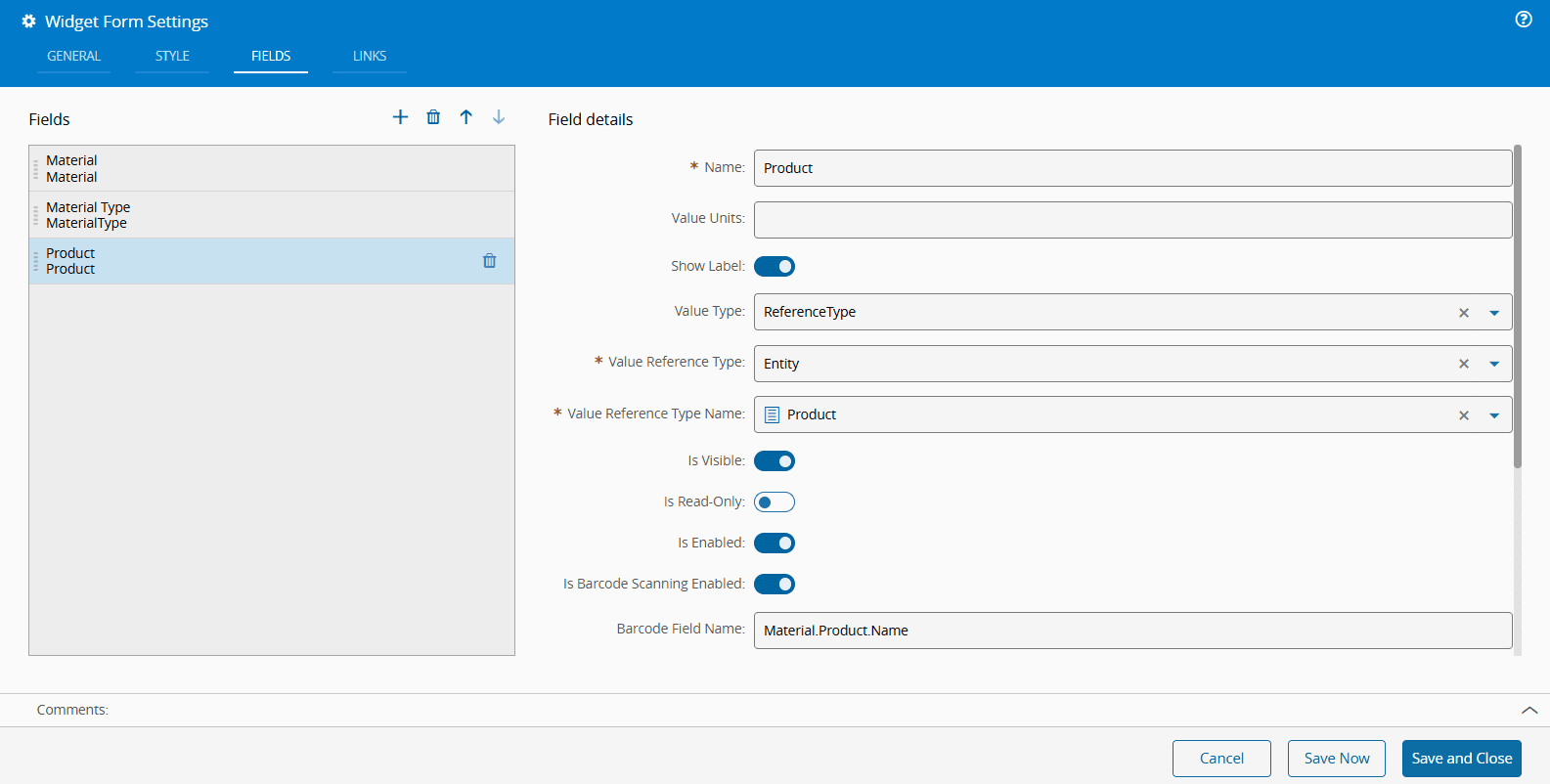
Task: Open help via question mark icon
Action: pyautogui.click(x=1524, y=20)
